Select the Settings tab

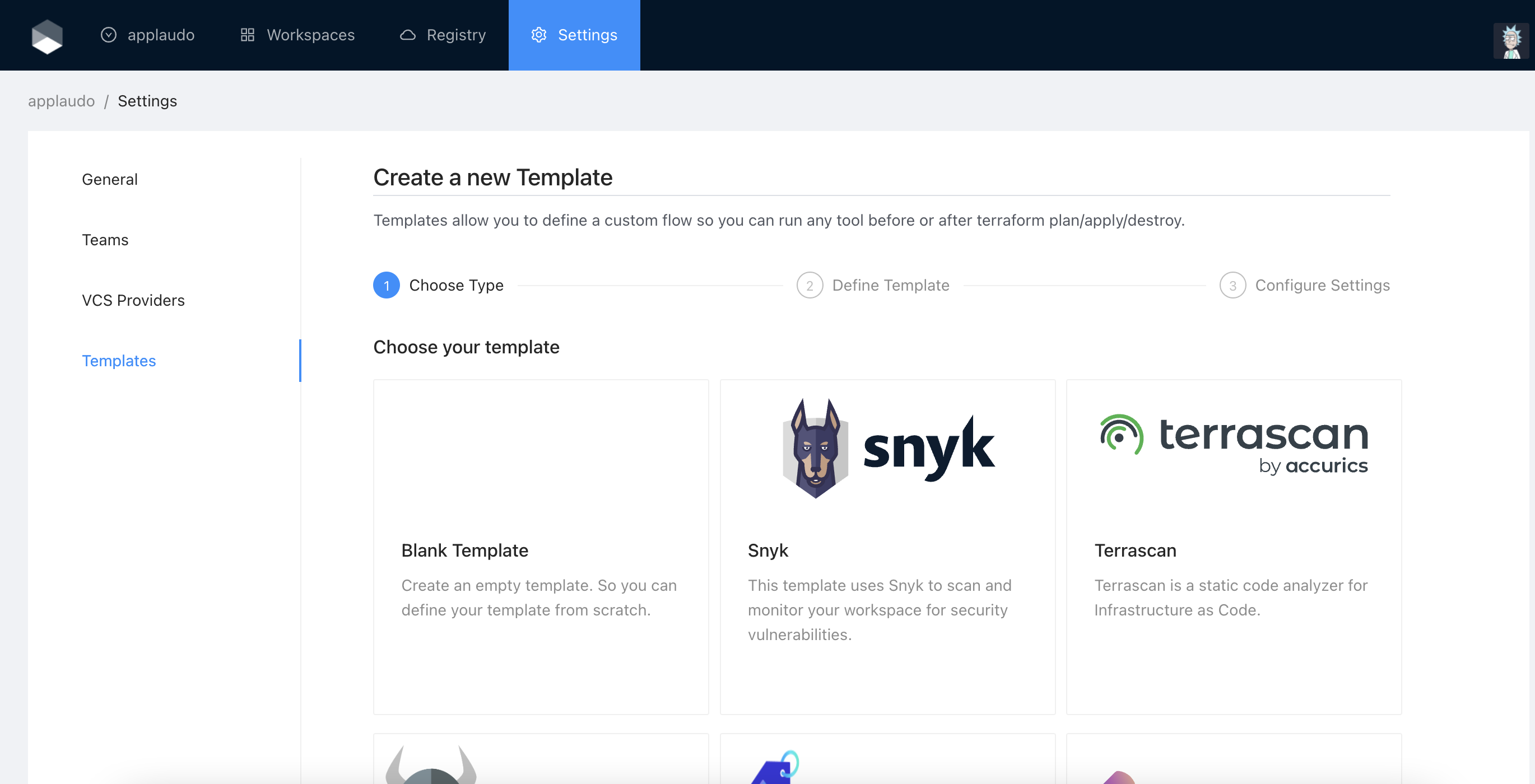pyautogui.click(x=574, y=35)
